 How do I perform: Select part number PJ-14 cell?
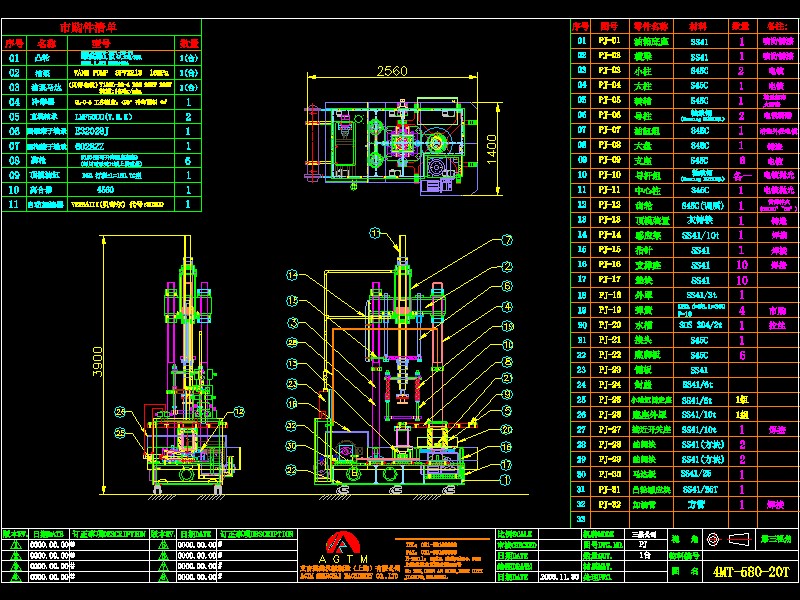coord(609,235)
